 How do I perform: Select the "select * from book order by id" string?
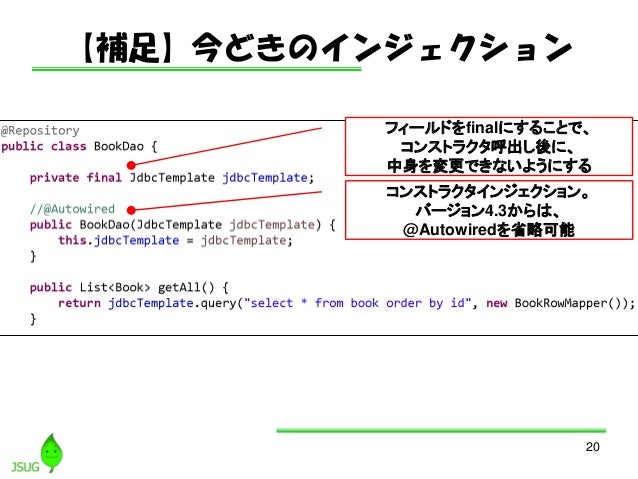(x=357, y=303)
